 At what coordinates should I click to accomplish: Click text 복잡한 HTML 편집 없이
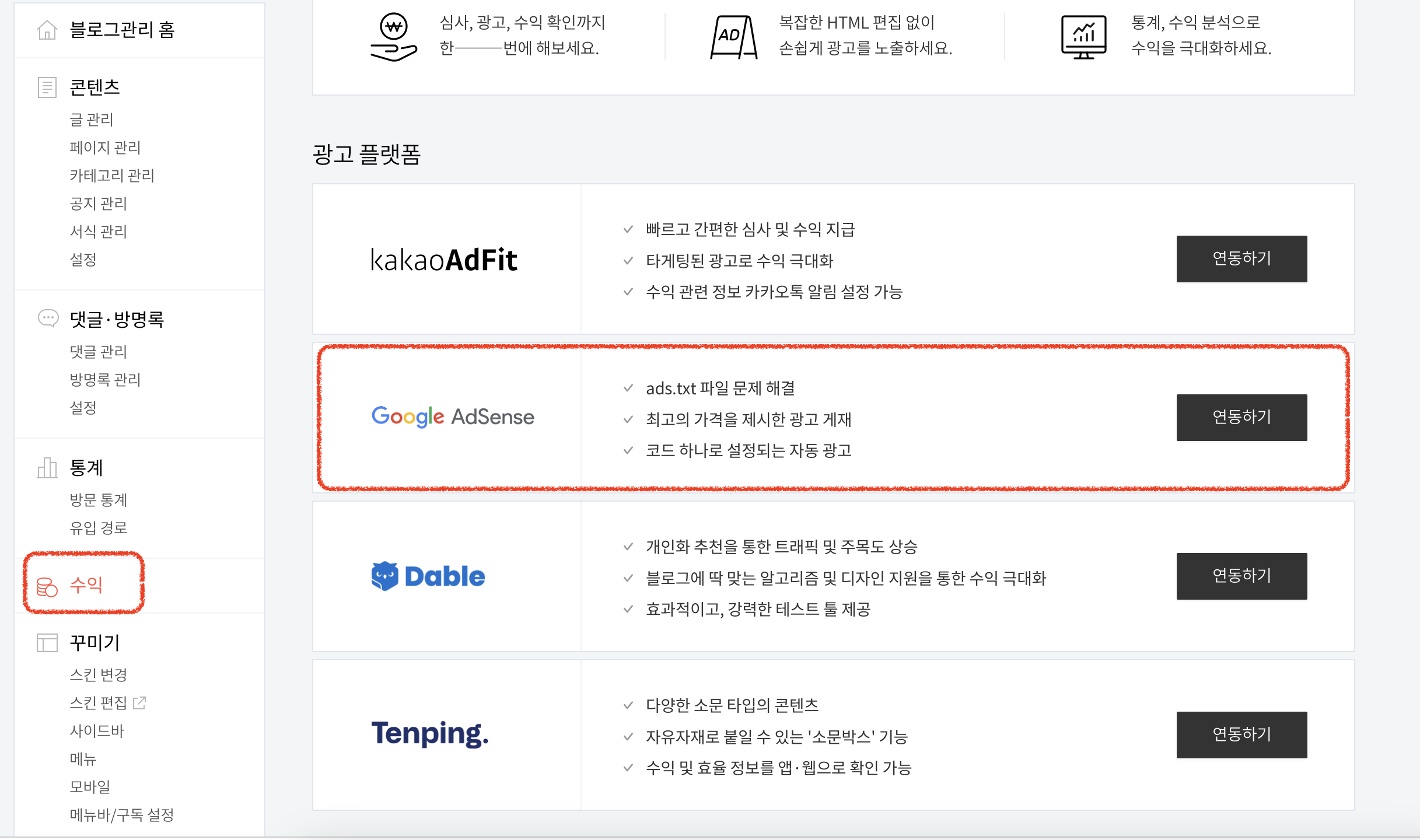pos(857,23)
